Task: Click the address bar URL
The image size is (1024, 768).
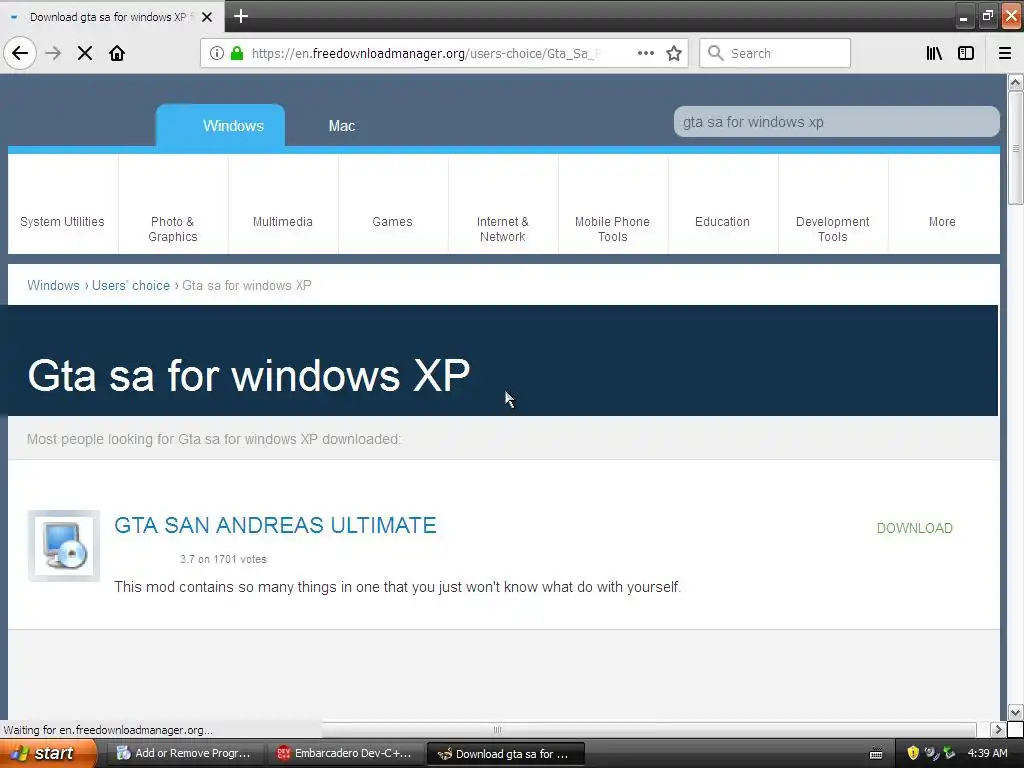Action: pos(423,53)
